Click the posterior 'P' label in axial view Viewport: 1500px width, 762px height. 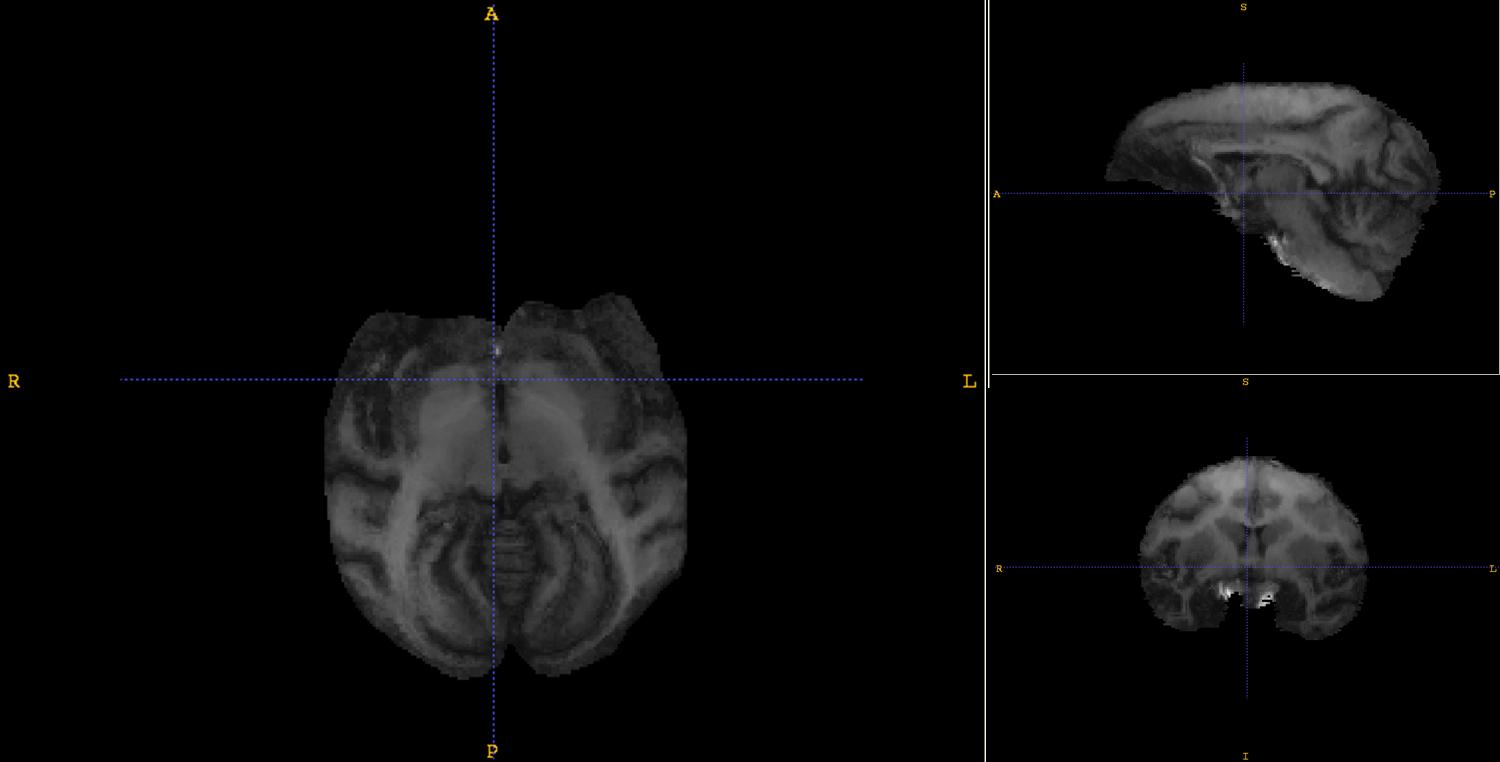click(x=491, y=752)
